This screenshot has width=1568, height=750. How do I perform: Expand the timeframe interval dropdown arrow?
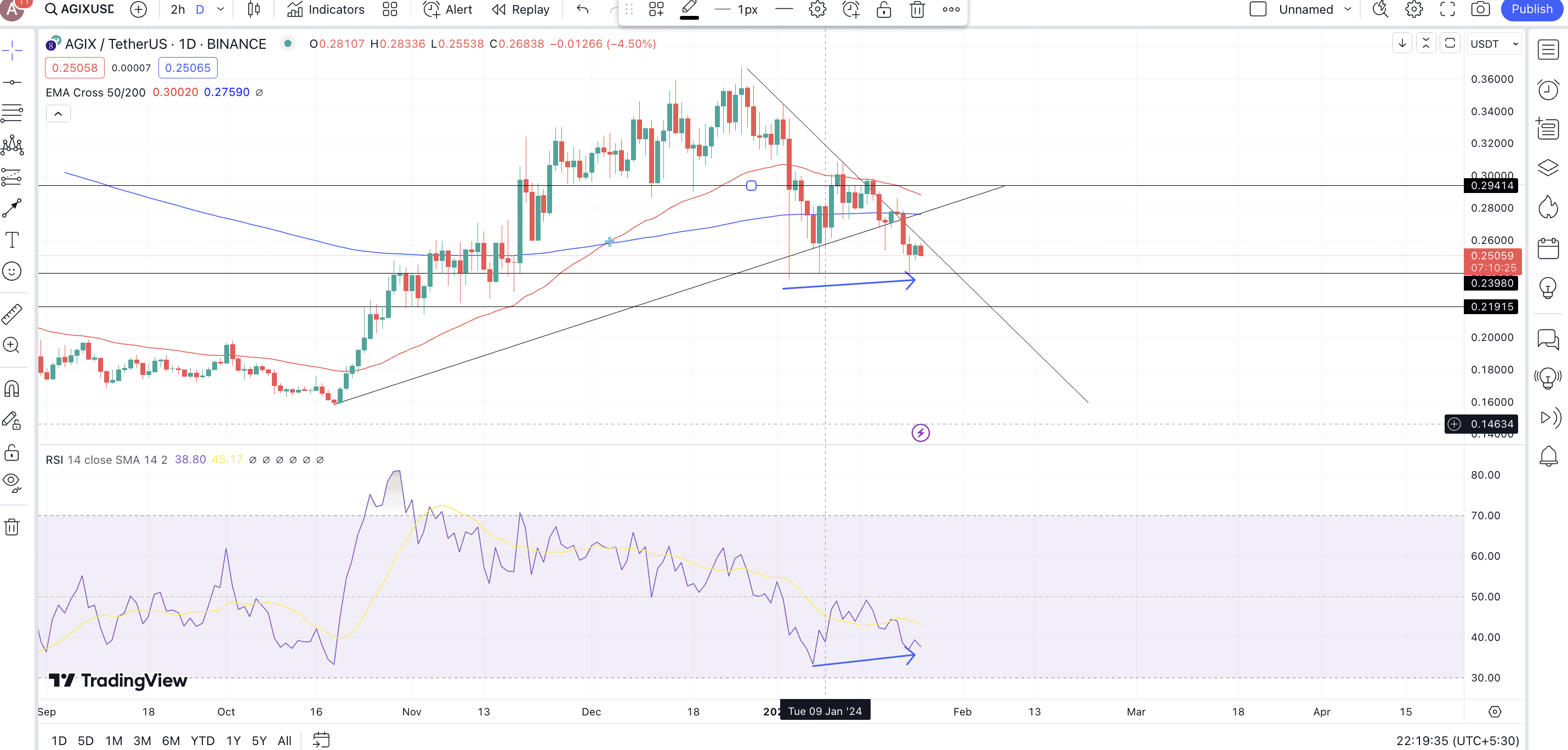pyautogui.click(x=221, y=9)
